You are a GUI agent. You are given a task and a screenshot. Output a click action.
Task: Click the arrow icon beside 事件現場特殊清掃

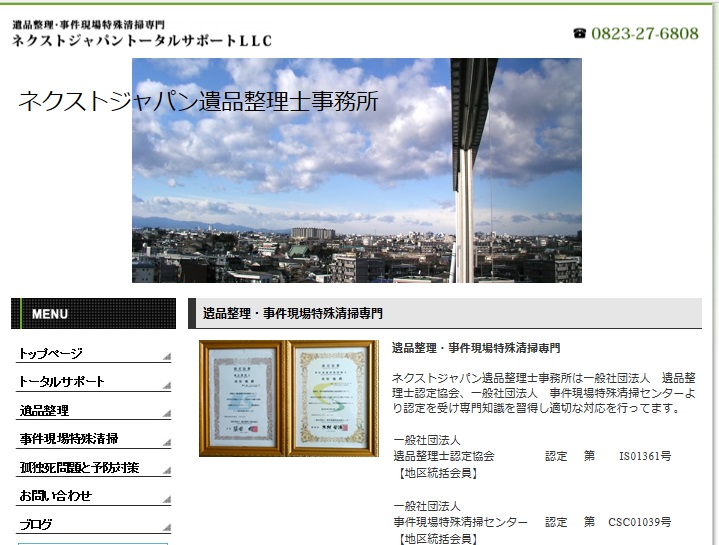coord(166,442)
